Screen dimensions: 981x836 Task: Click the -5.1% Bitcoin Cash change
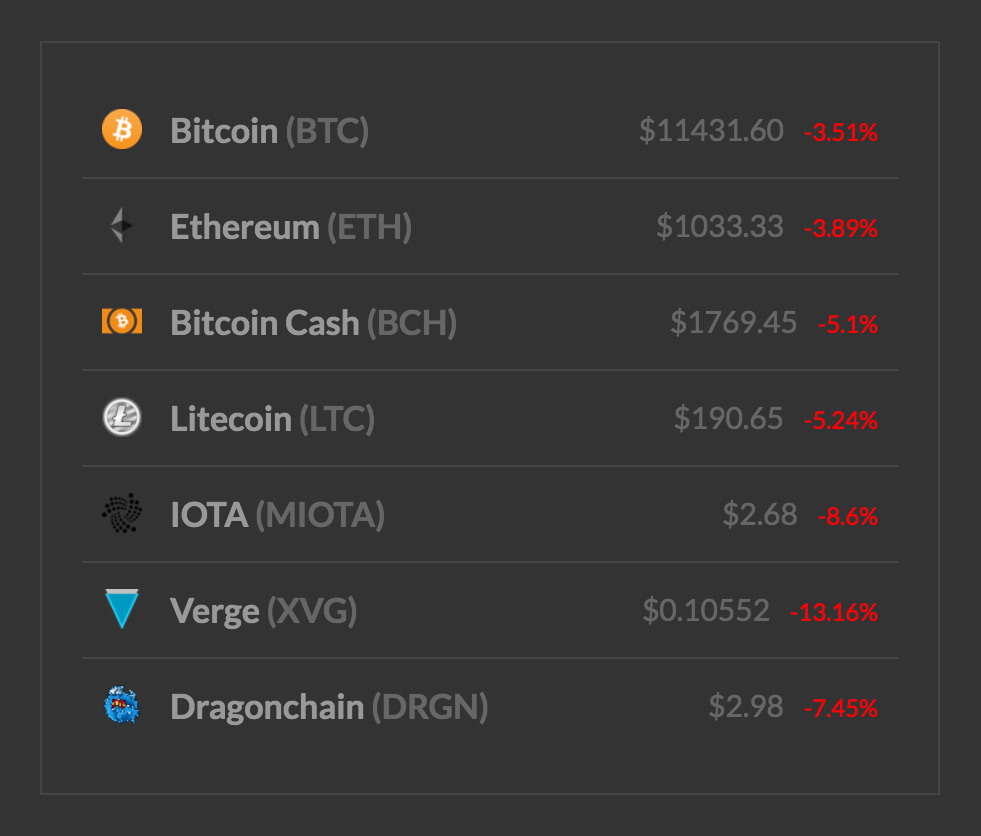(848, 324)
